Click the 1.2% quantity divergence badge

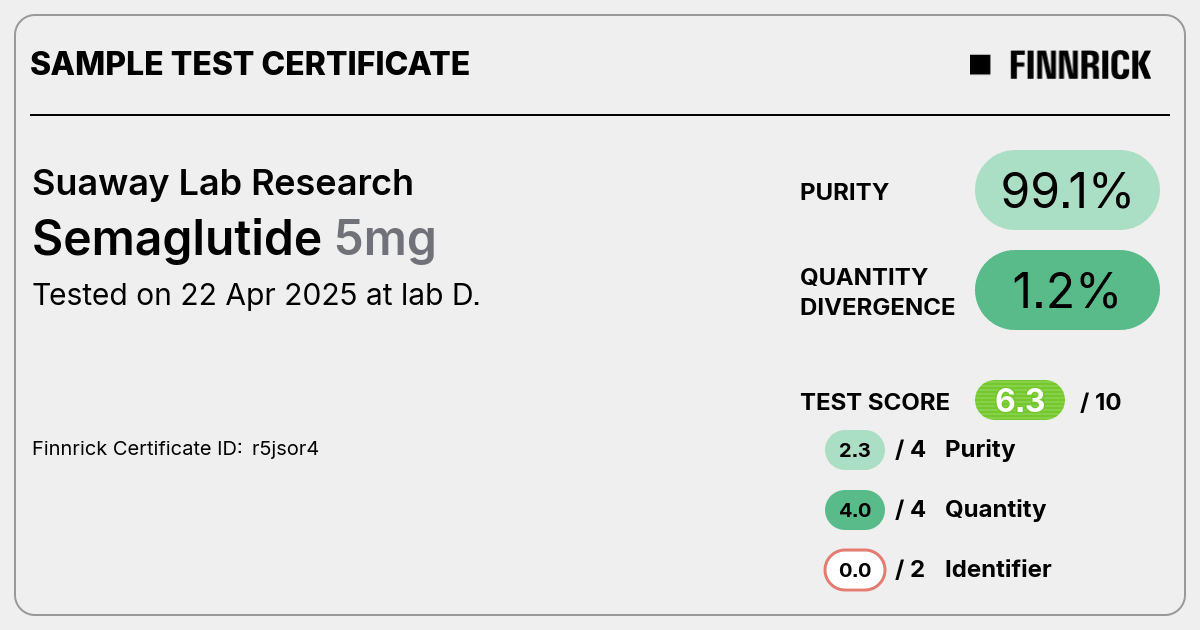point(1067,290)
